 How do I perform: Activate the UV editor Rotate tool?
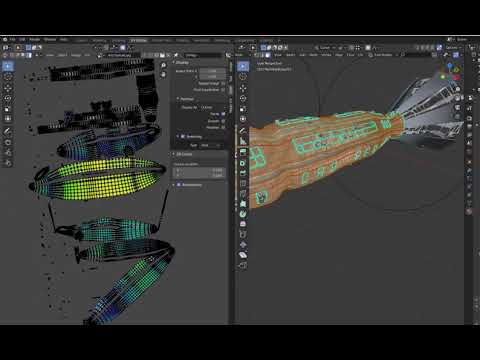(8, 99)
